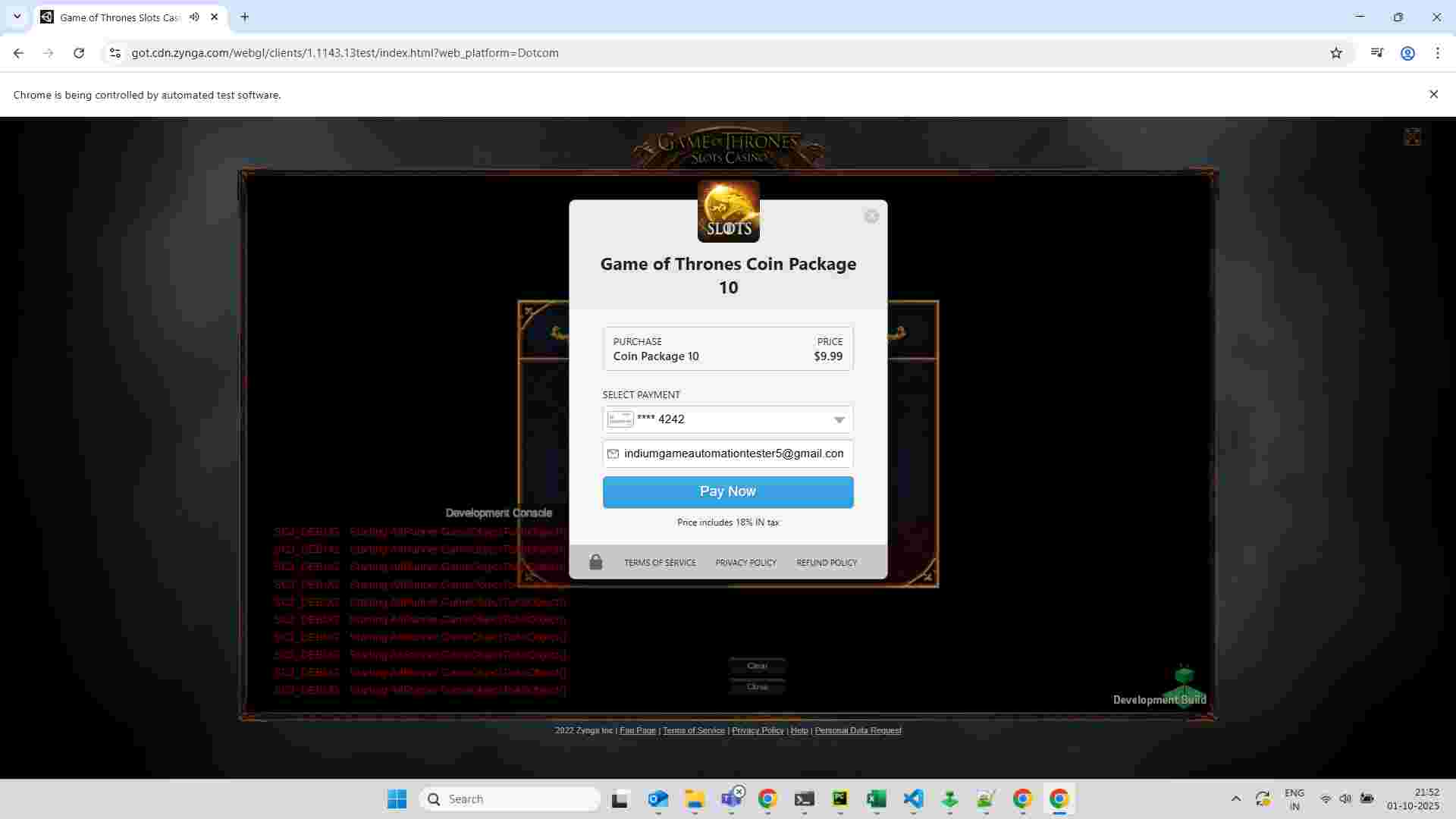Click the email address input field

733,453
